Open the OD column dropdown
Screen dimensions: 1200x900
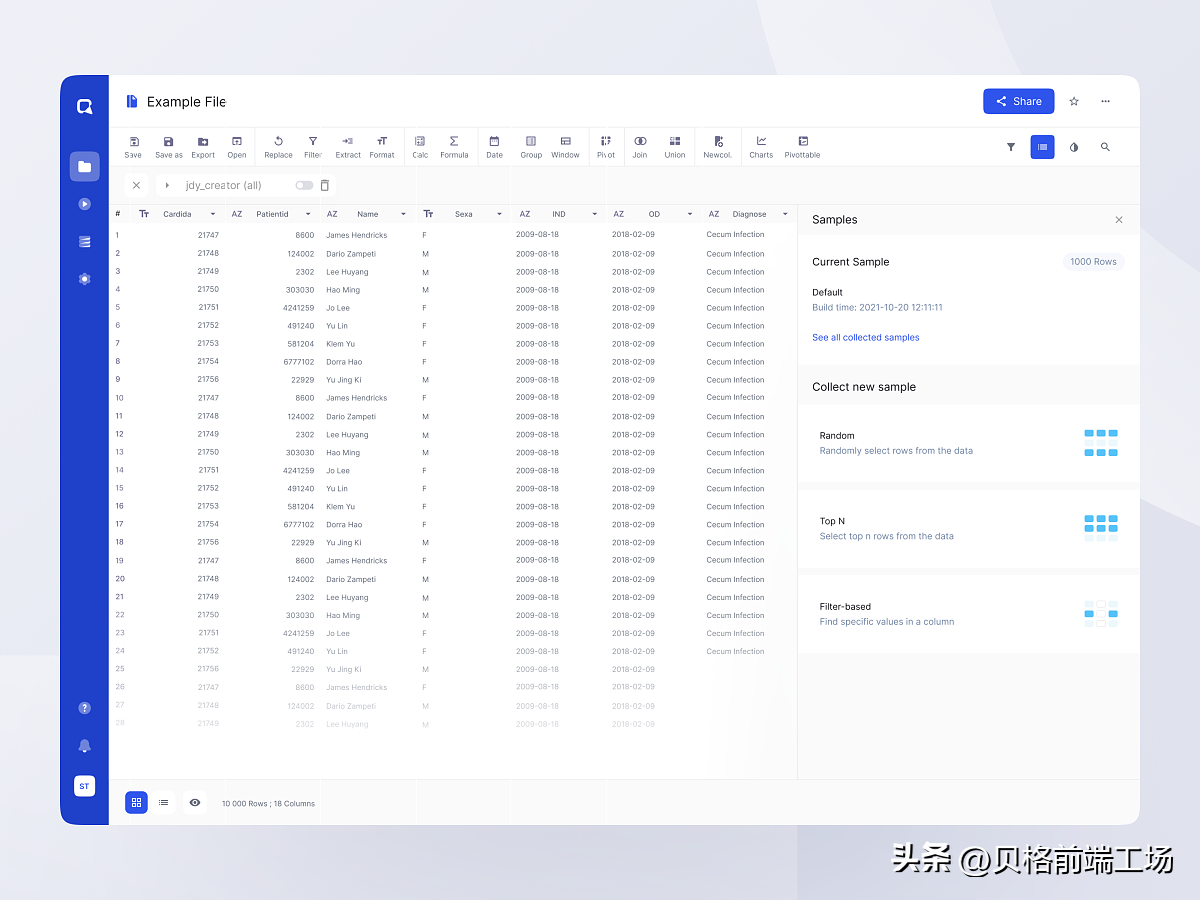[689, 214]
